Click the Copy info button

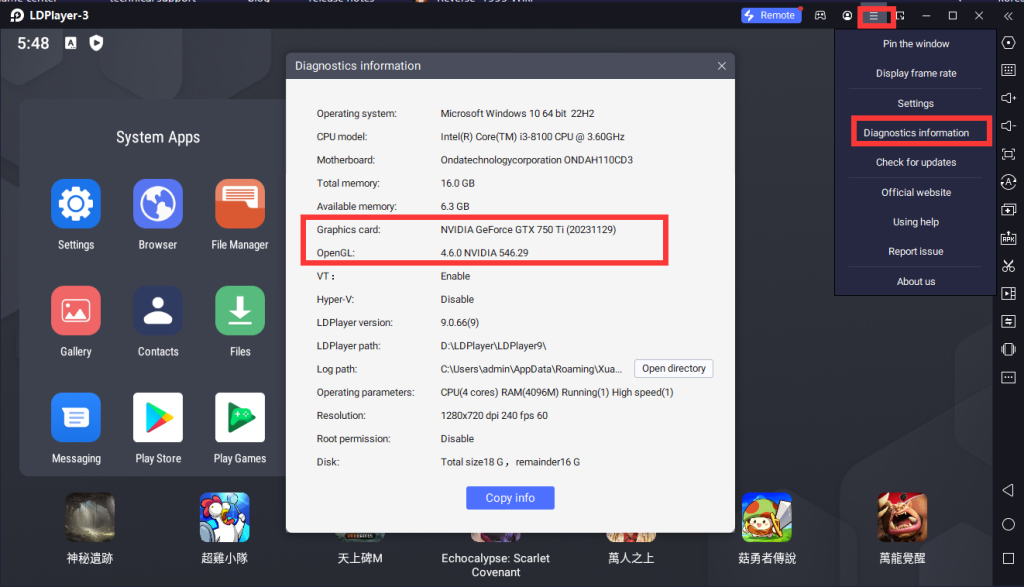(510, 498)
